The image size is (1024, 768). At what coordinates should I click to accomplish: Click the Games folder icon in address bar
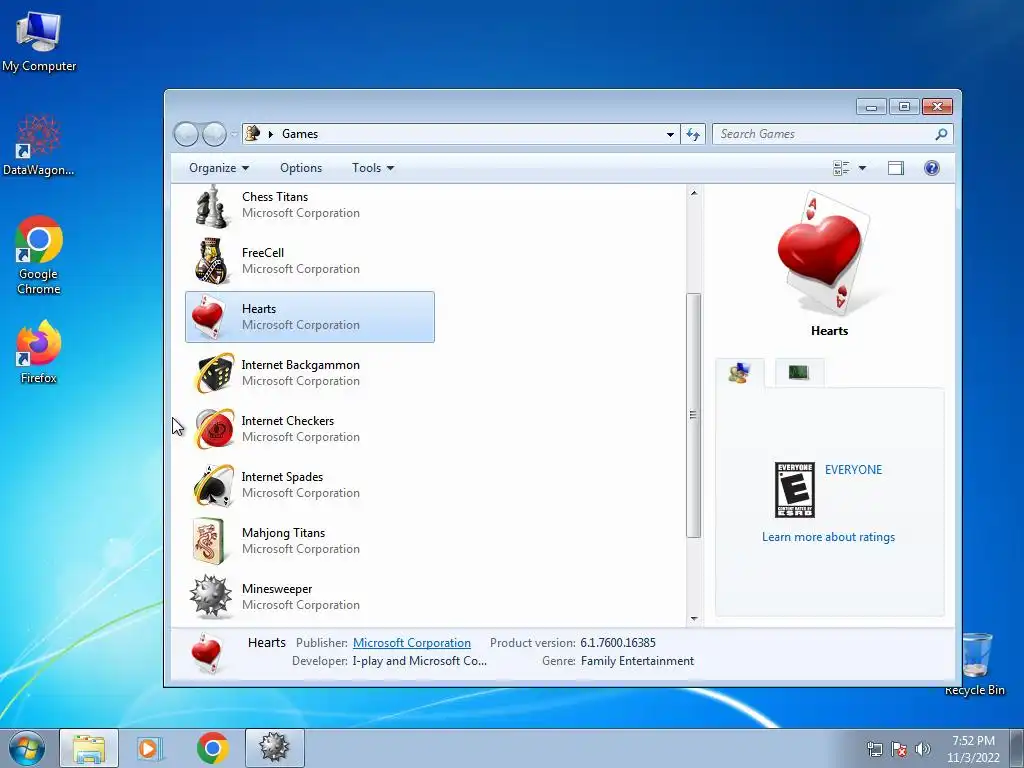click(x=253, y=133)
